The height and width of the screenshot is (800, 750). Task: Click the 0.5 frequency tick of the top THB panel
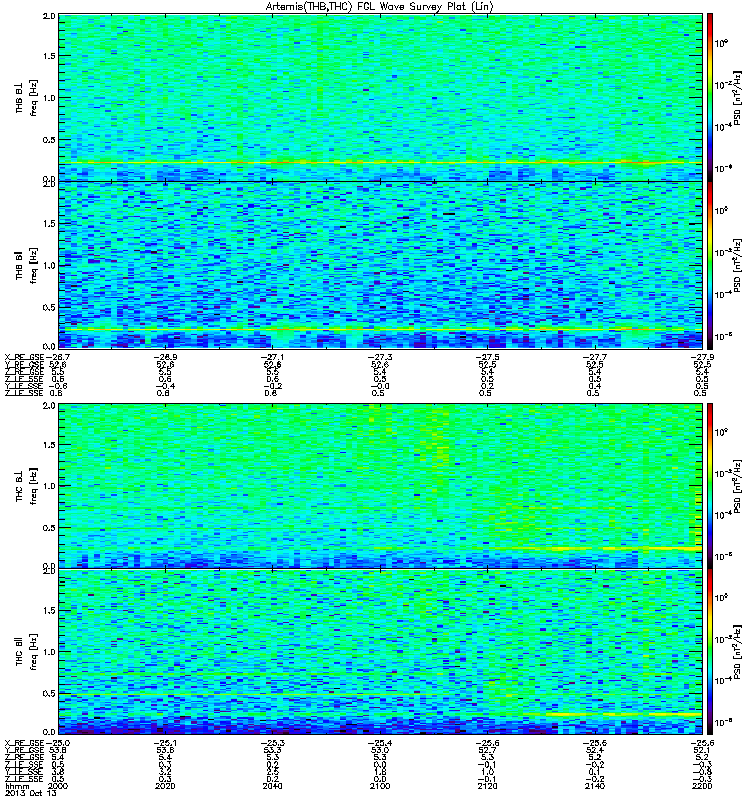click(x=49, y=140)
